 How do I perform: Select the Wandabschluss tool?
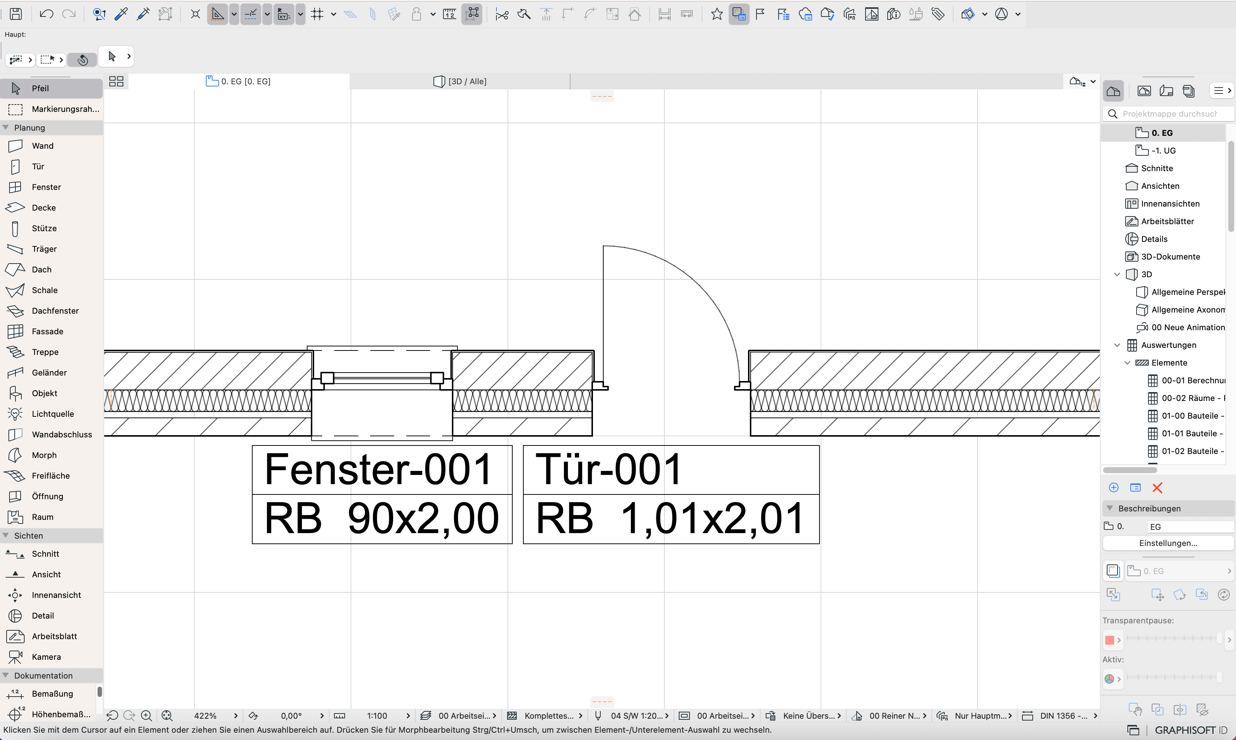pyautogui.click(x=51, y=434)
